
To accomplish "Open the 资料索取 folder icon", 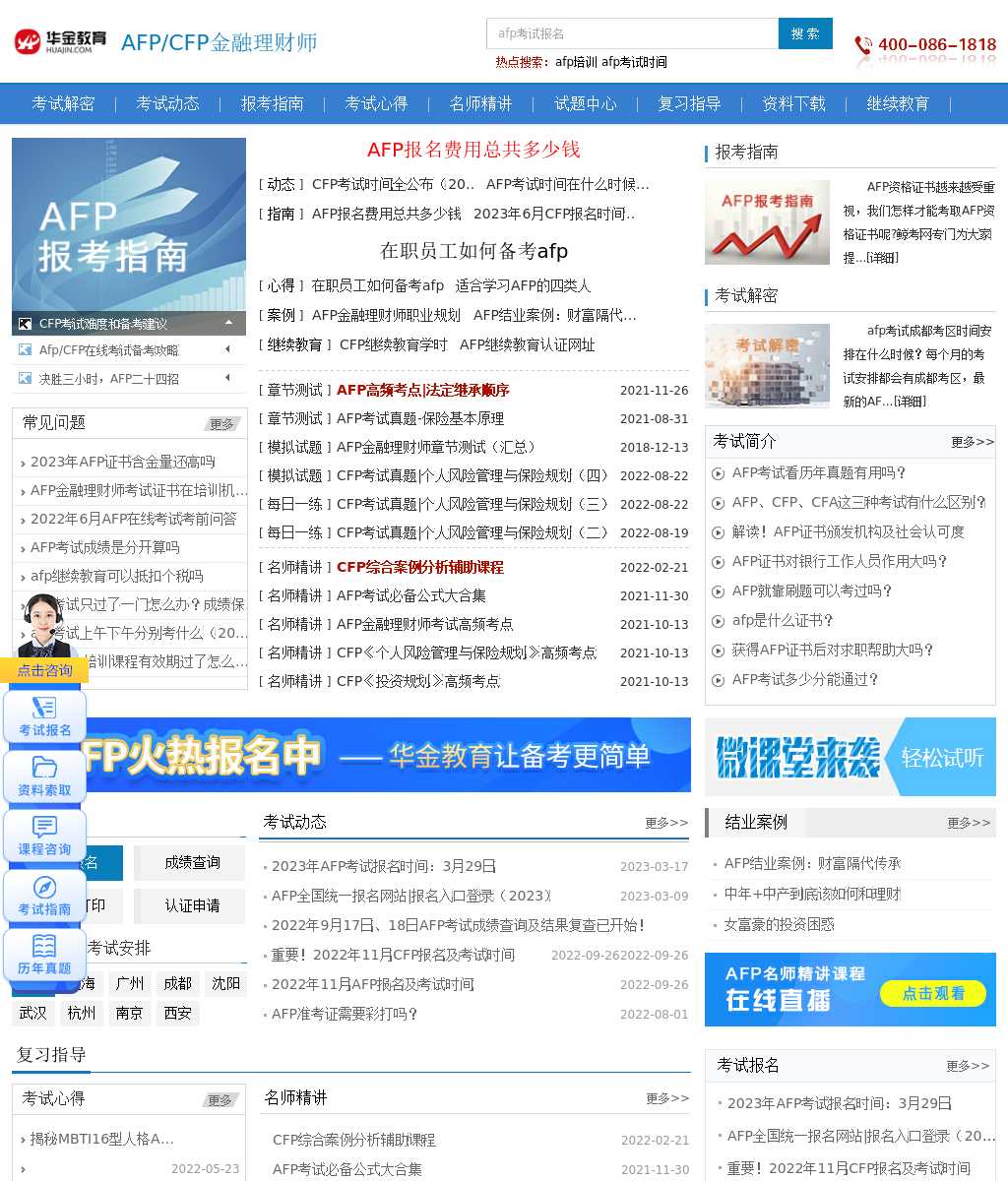I will click(45, 776).
